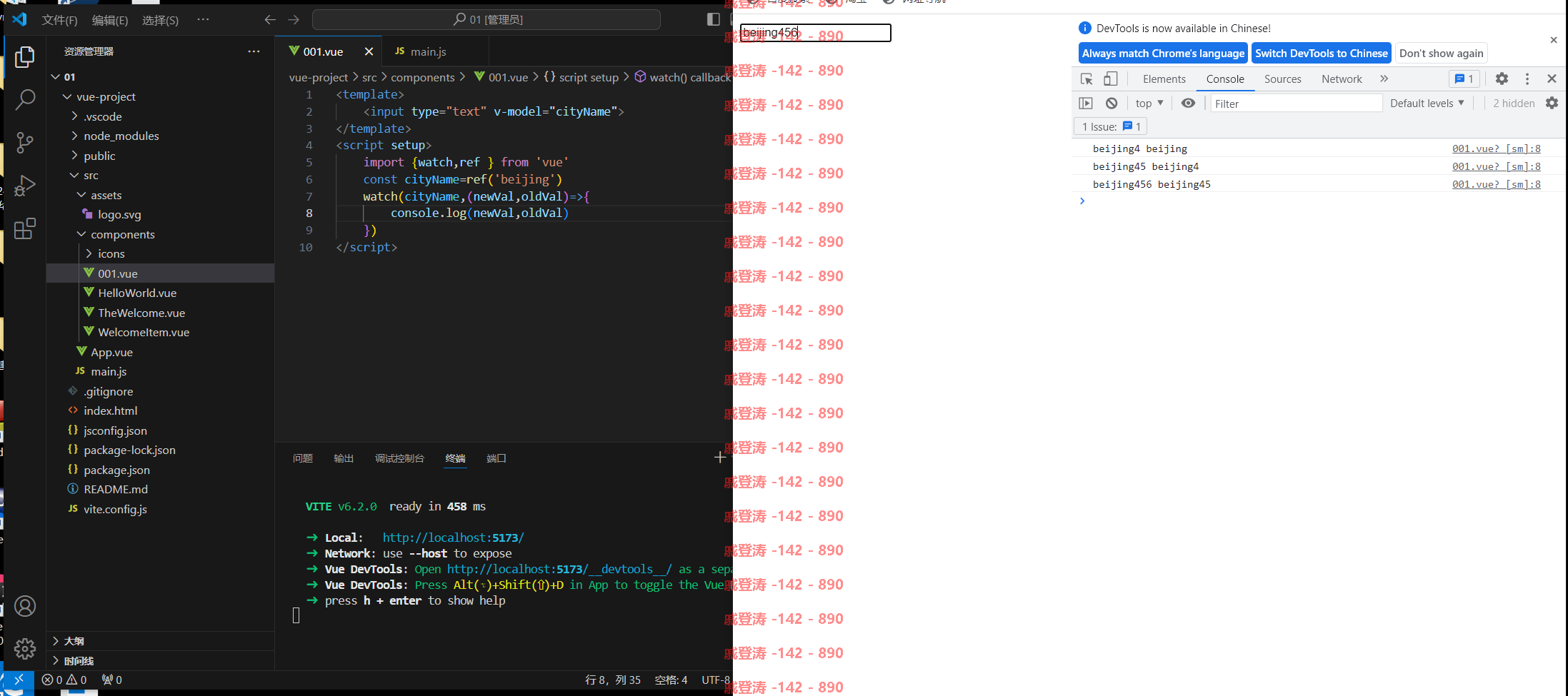Open Source Control view in activity bar

click(x=25, y=143)
